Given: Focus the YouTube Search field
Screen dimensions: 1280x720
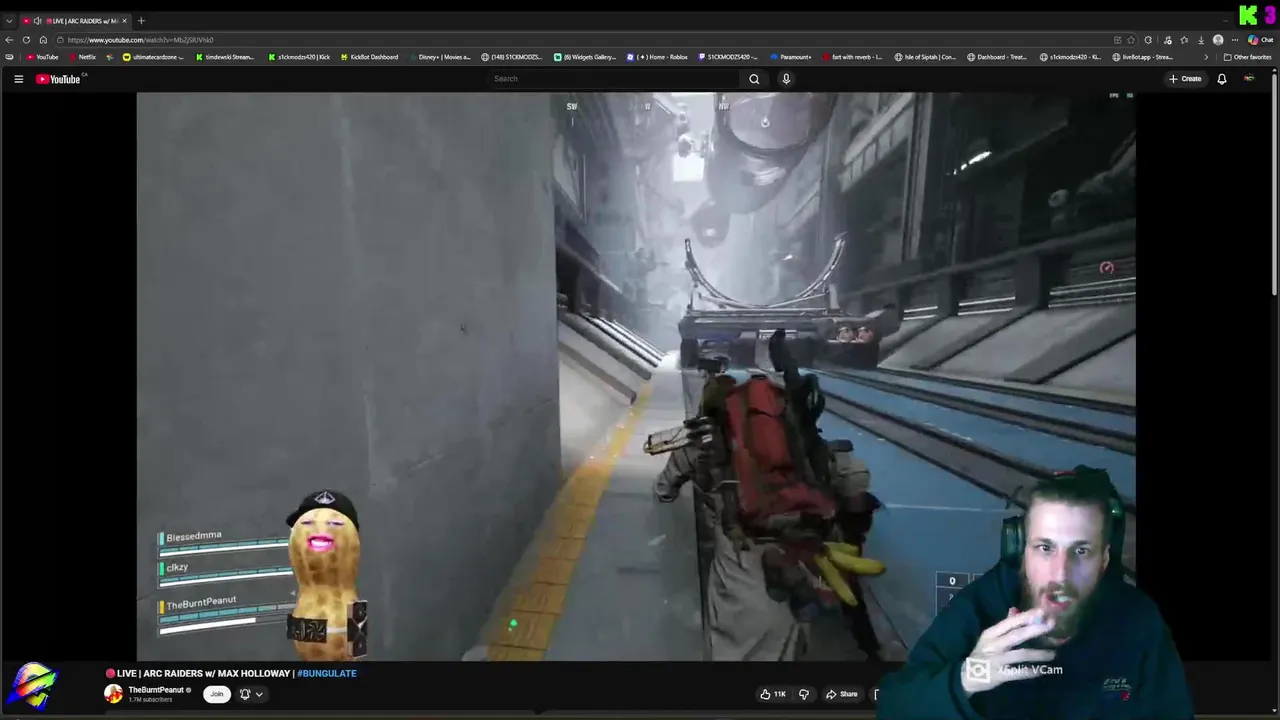Looking at the screenshot, I should (615, 79).
